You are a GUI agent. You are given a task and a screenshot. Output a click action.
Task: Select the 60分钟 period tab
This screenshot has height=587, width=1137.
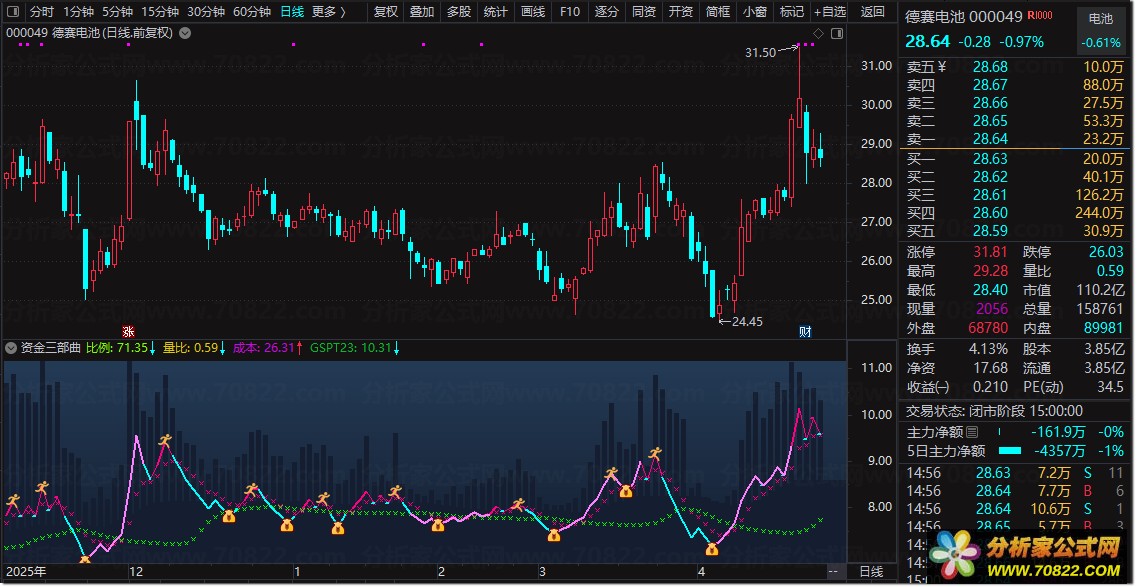251,12
